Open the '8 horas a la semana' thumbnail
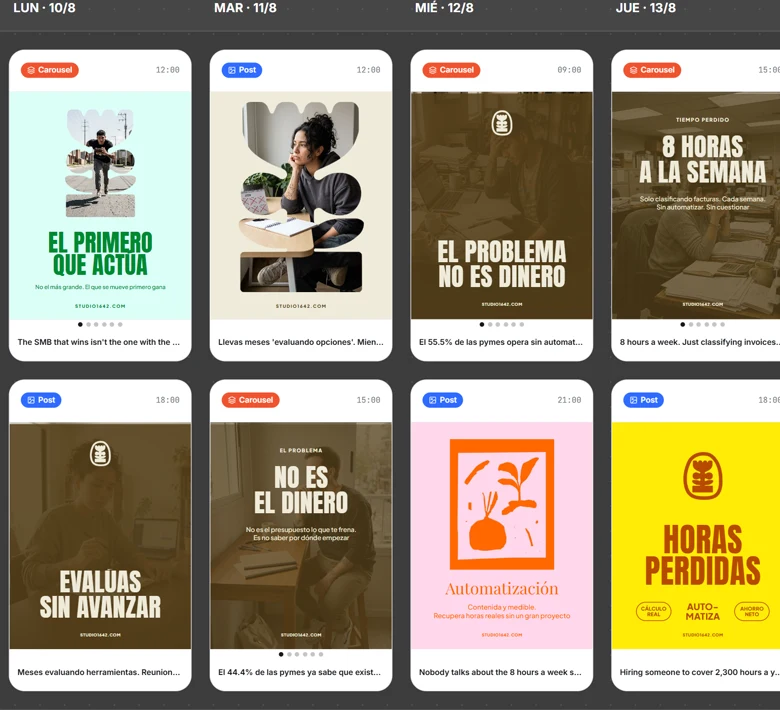Screen dimensions: 780x710 (x=696, y=205)
